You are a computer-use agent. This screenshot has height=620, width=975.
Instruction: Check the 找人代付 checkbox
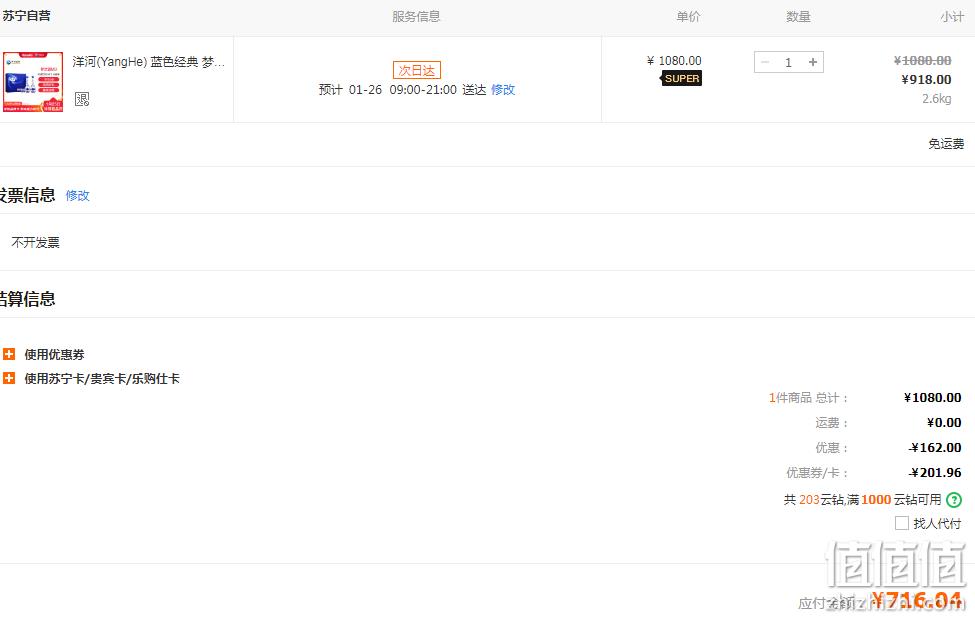tap(902, 523)
